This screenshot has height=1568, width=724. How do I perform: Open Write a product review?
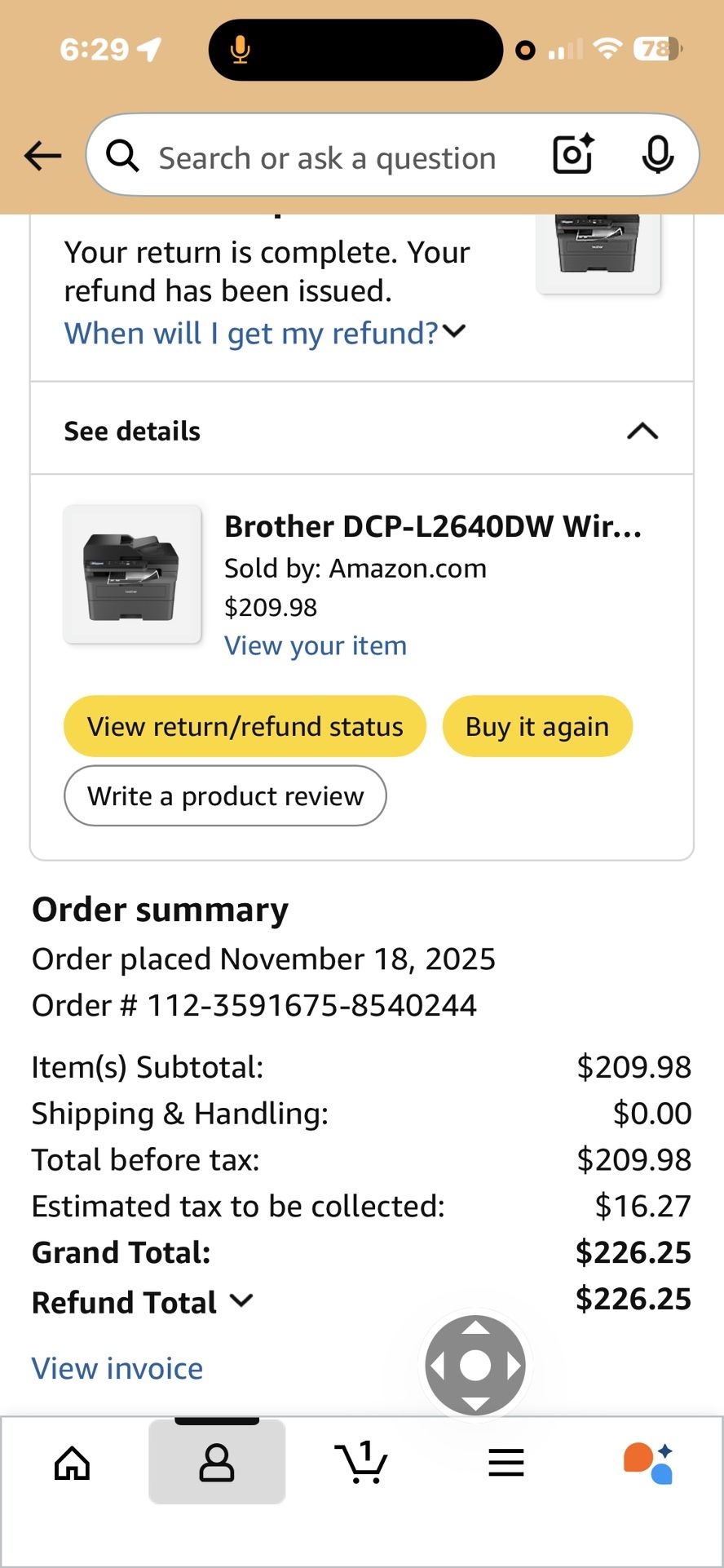[x=225, y=795]
